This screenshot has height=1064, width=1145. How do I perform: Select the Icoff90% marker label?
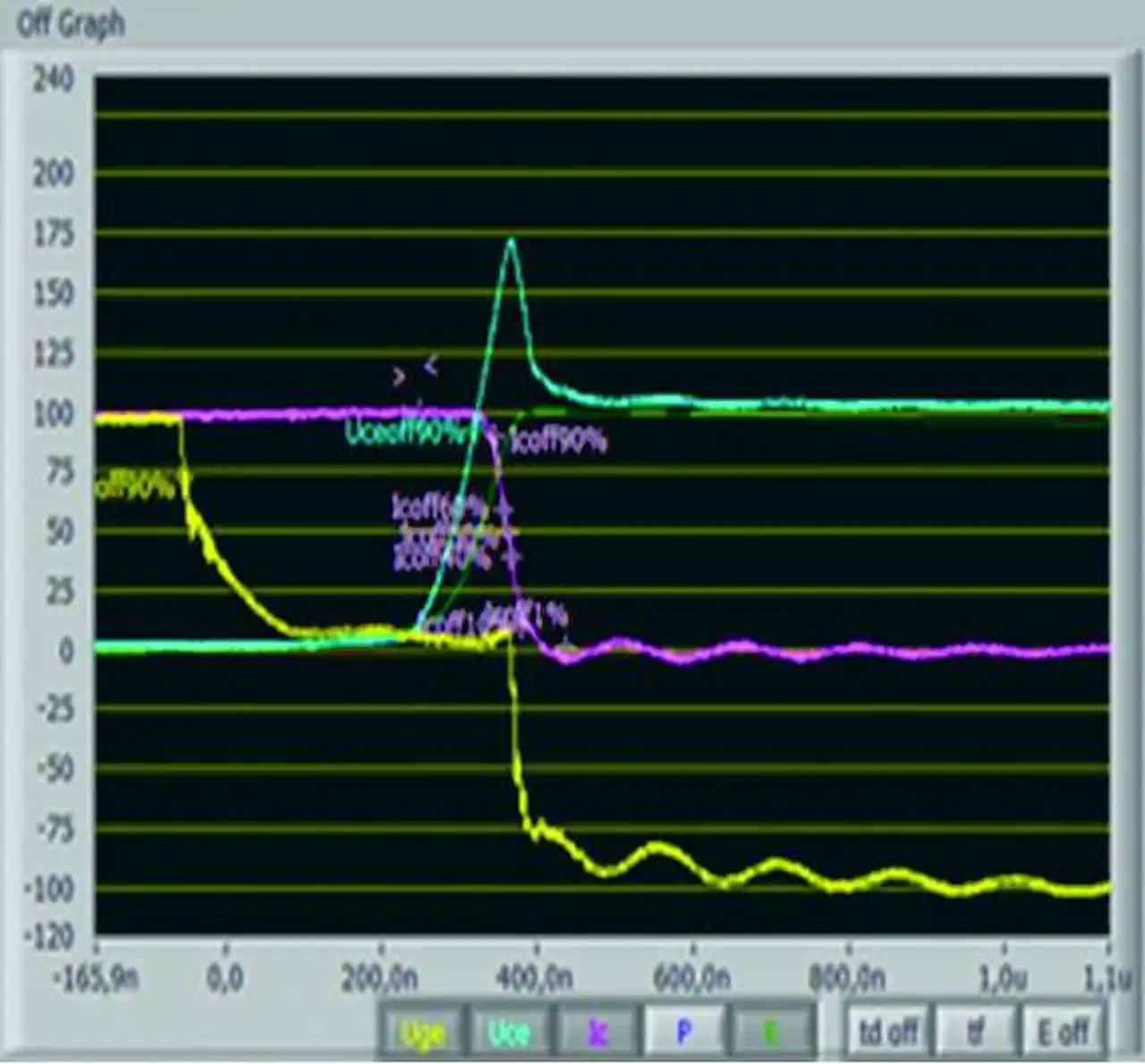click(x=557, y=440)
